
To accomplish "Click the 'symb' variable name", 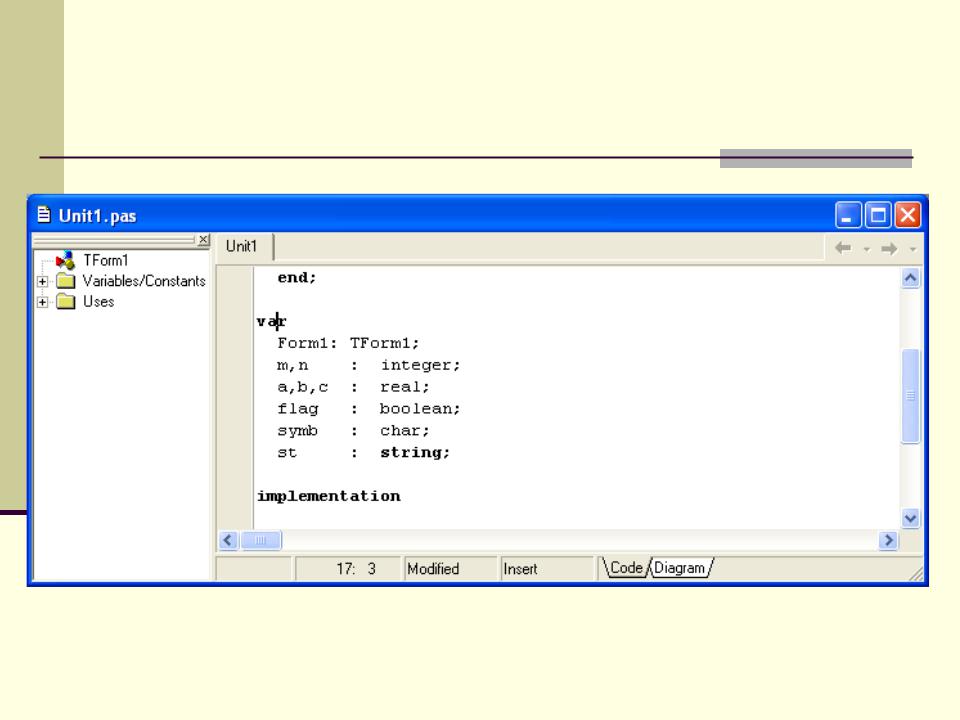I will pos(298,431).
